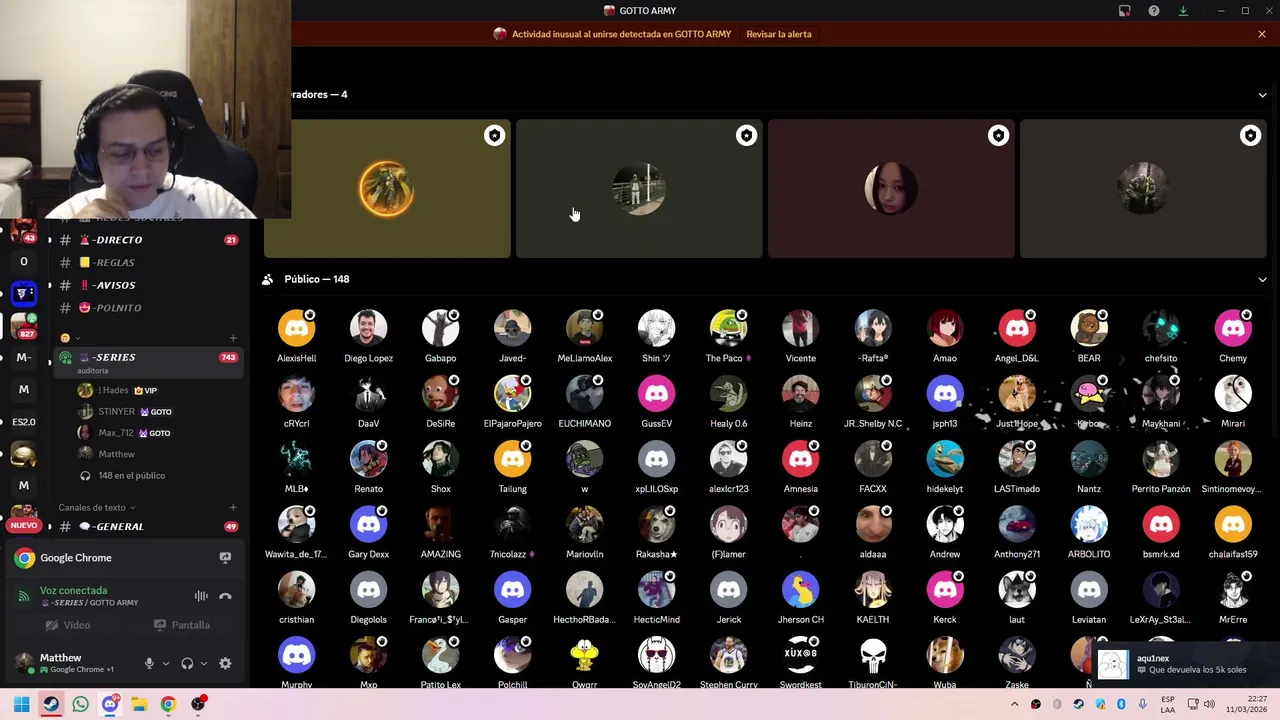Share screen with Pantalla button
The image size is (1280, 720).
[x=182, y=625]
